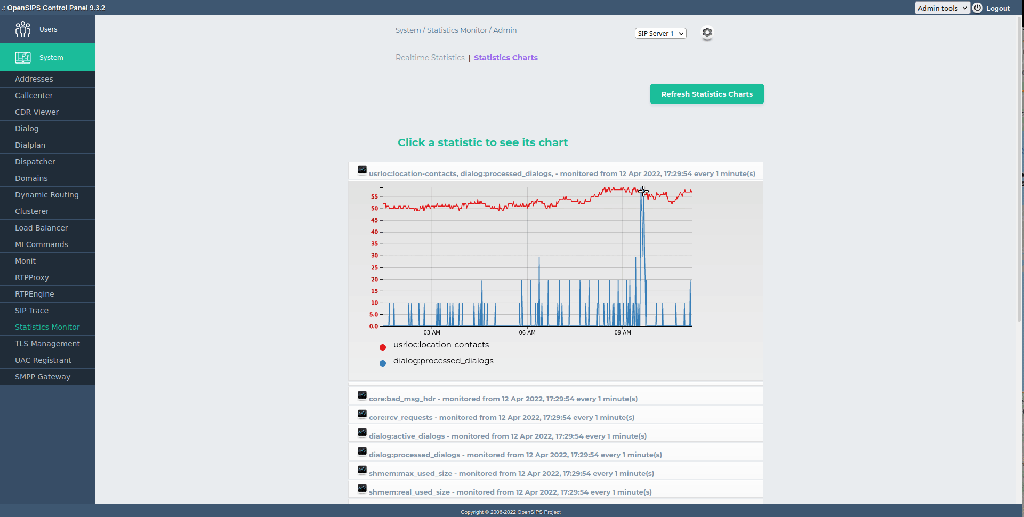The width and height of the screenshot is (1024, 517).
Task: Click chart icon beside core:bad_msg_hdr
Action: (x=362, y=396)
